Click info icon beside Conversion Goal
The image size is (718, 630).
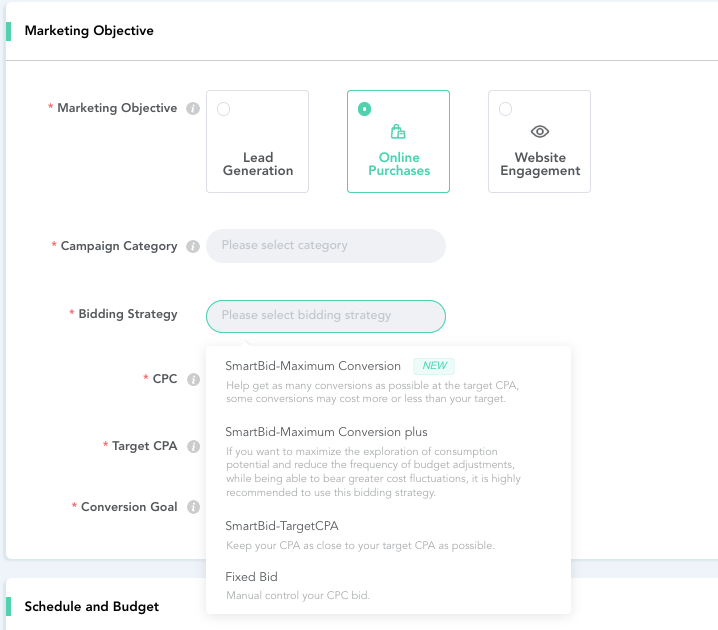coord(193,508)
